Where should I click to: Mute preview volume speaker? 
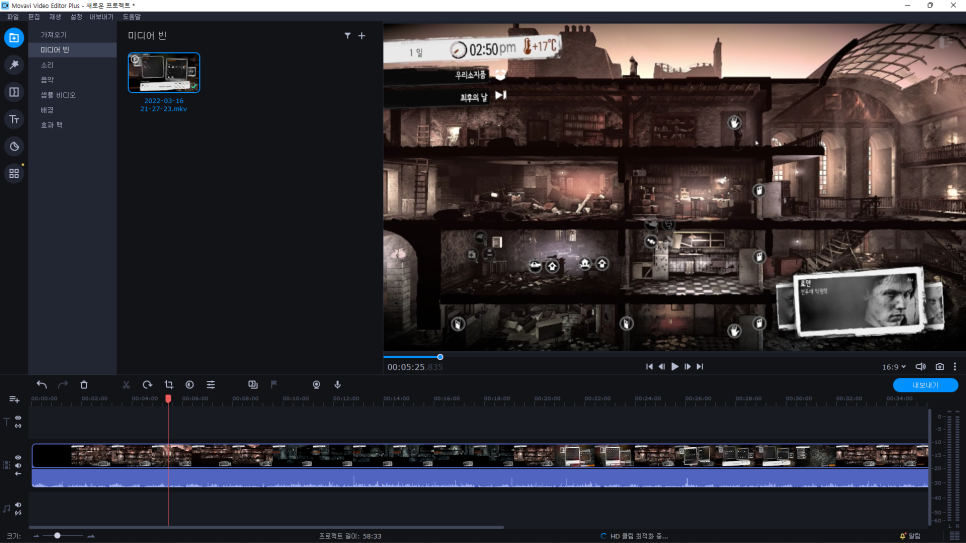(x=920, y=367)
